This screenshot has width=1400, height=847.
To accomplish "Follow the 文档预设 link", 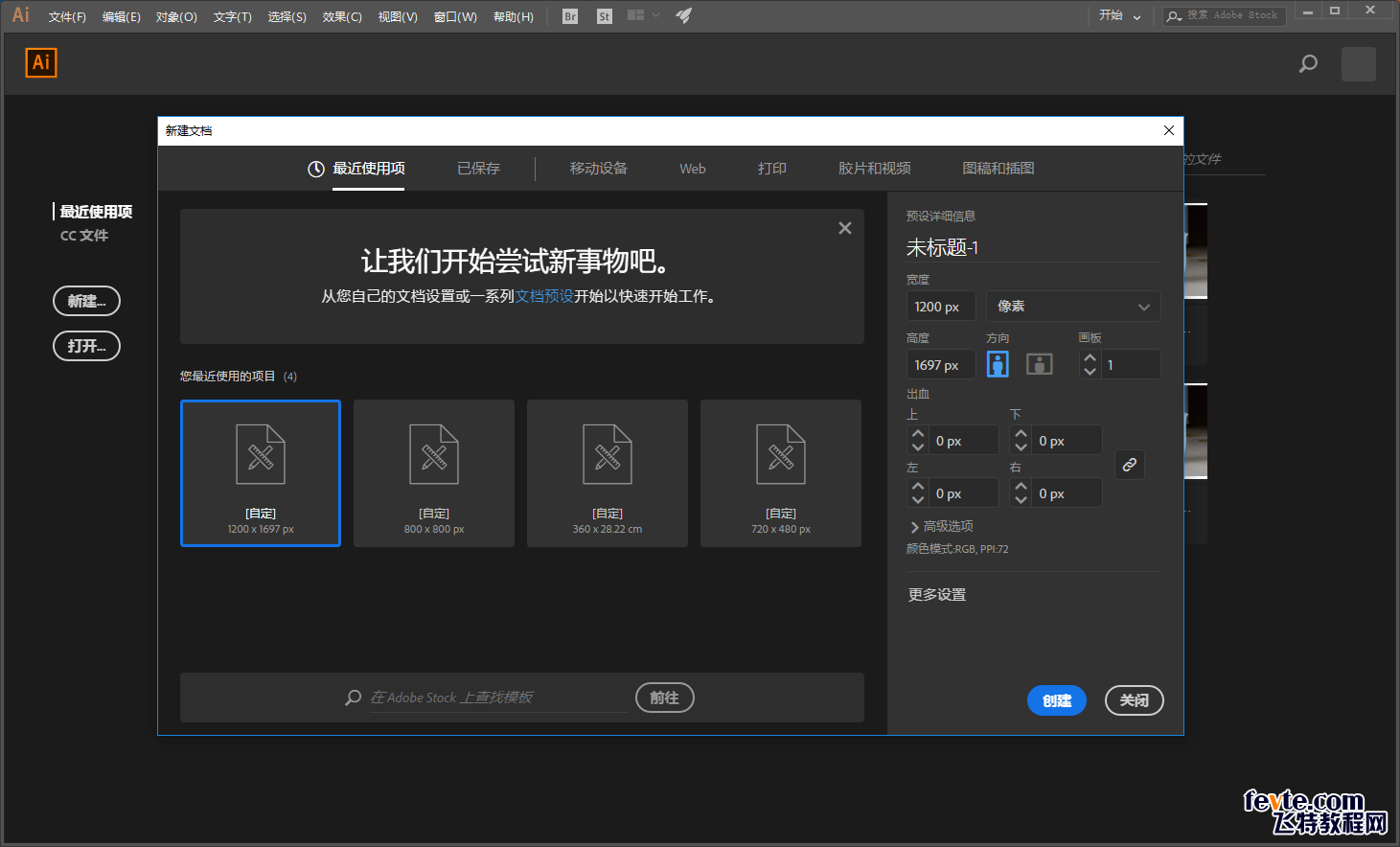I will coord(544,296).
